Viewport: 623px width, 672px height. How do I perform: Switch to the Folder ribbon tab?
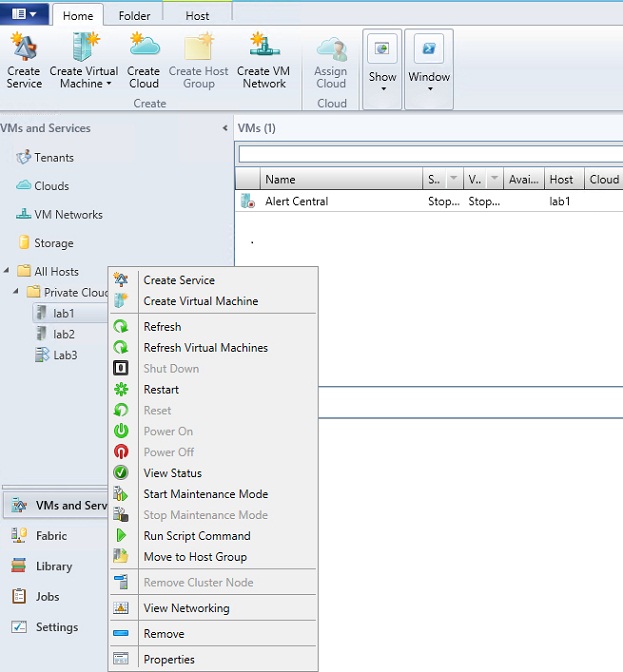pos(134,16)
